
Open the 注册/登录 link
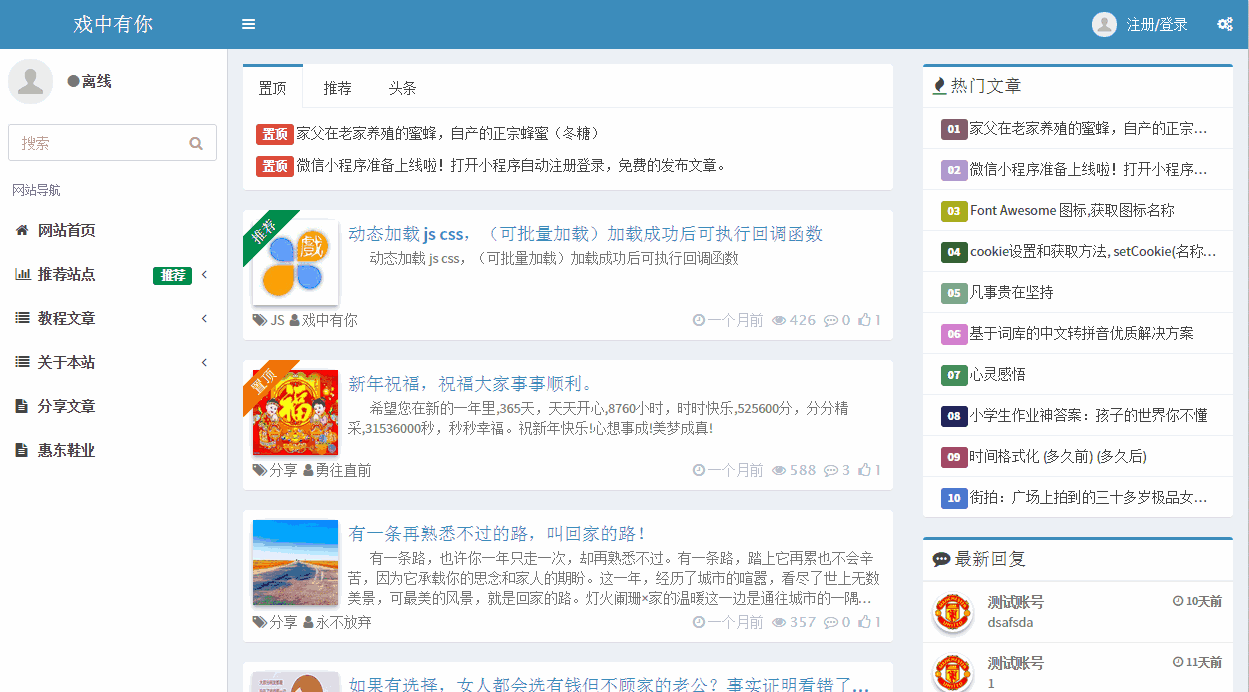tap(1159, 24)
